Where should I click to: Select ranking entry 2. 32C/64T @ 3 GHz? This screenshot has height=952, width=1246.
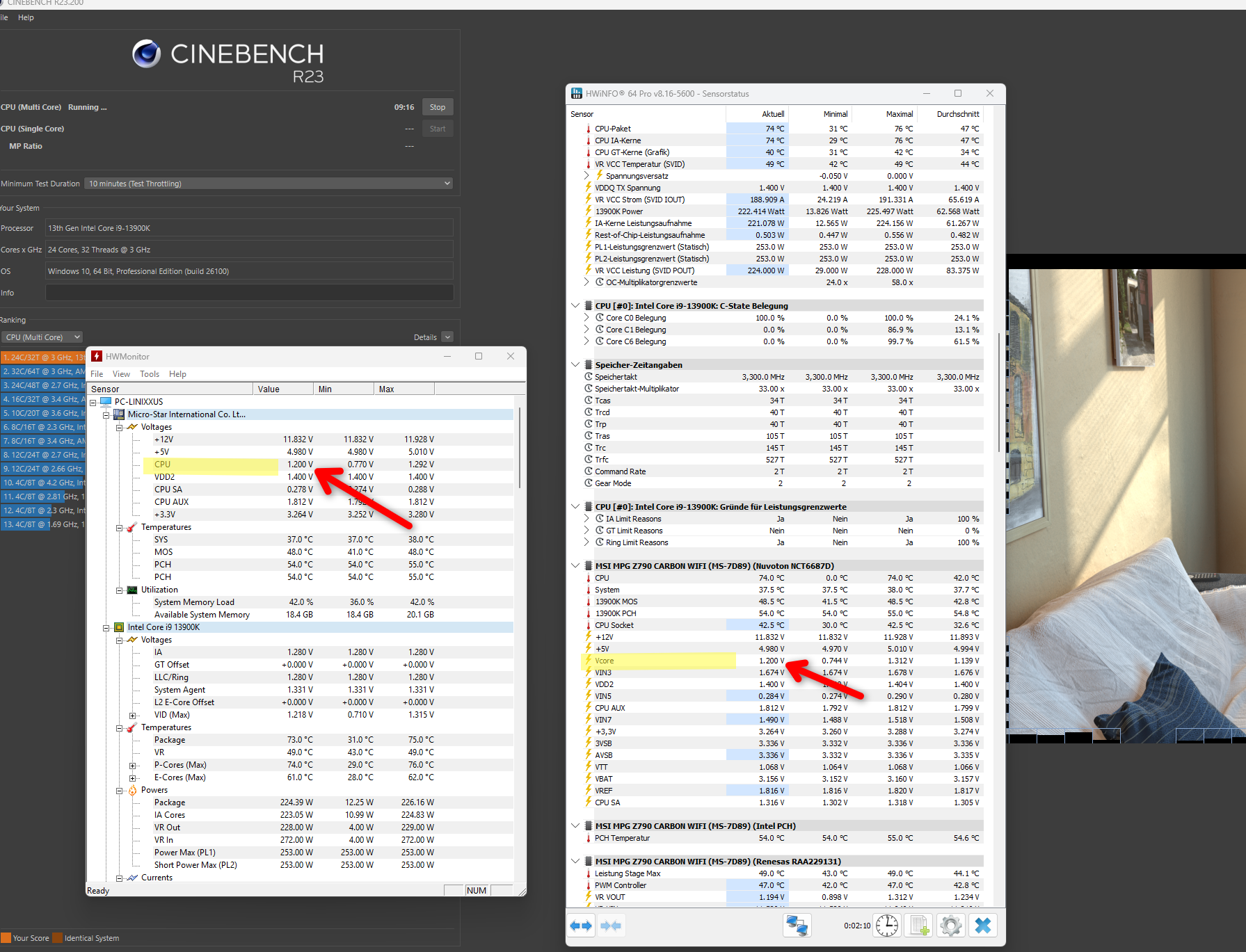(43, 371)
